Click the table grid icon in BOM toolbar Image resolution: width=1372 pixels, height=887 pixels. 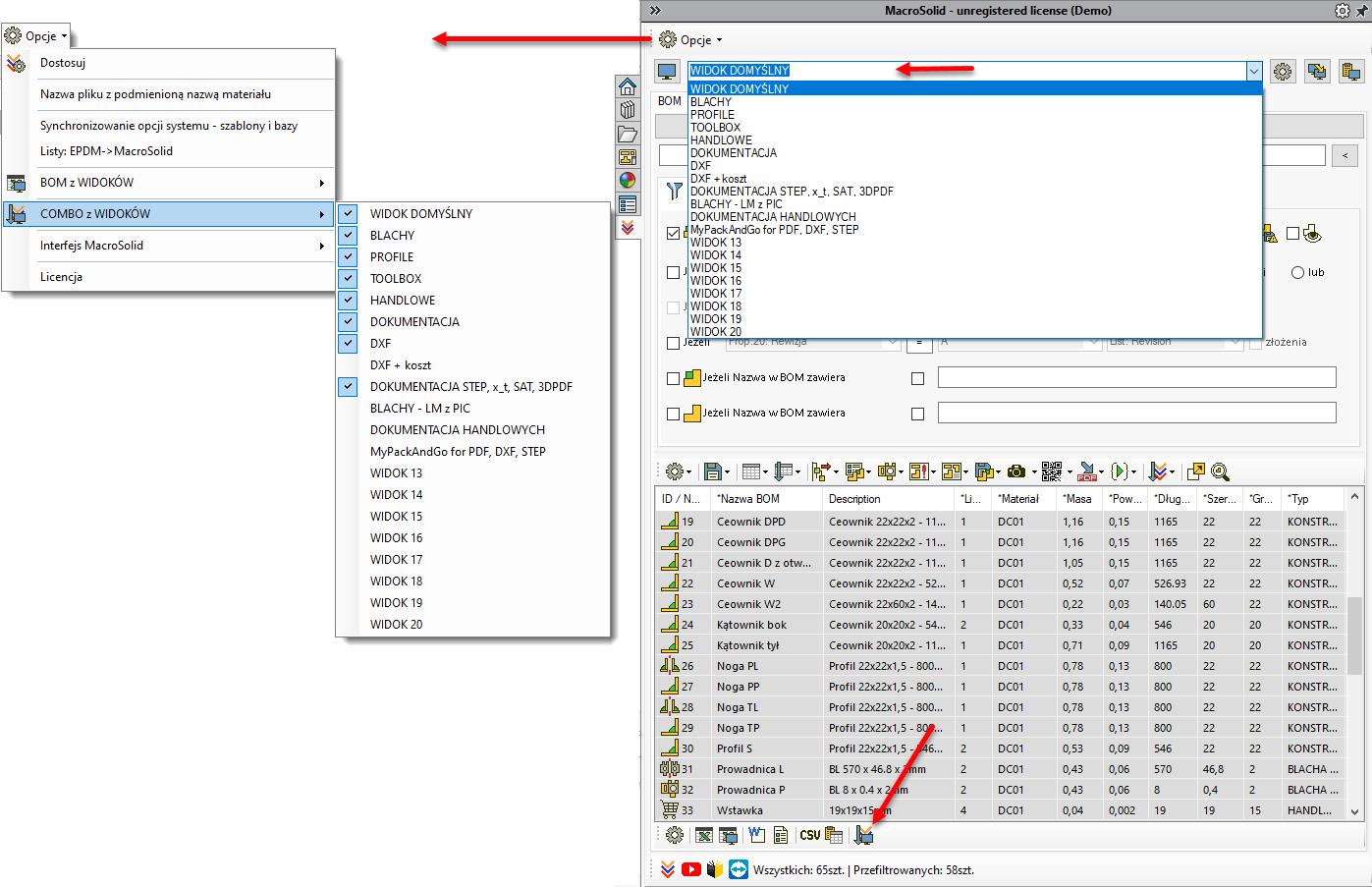click(x=750, y=471)
